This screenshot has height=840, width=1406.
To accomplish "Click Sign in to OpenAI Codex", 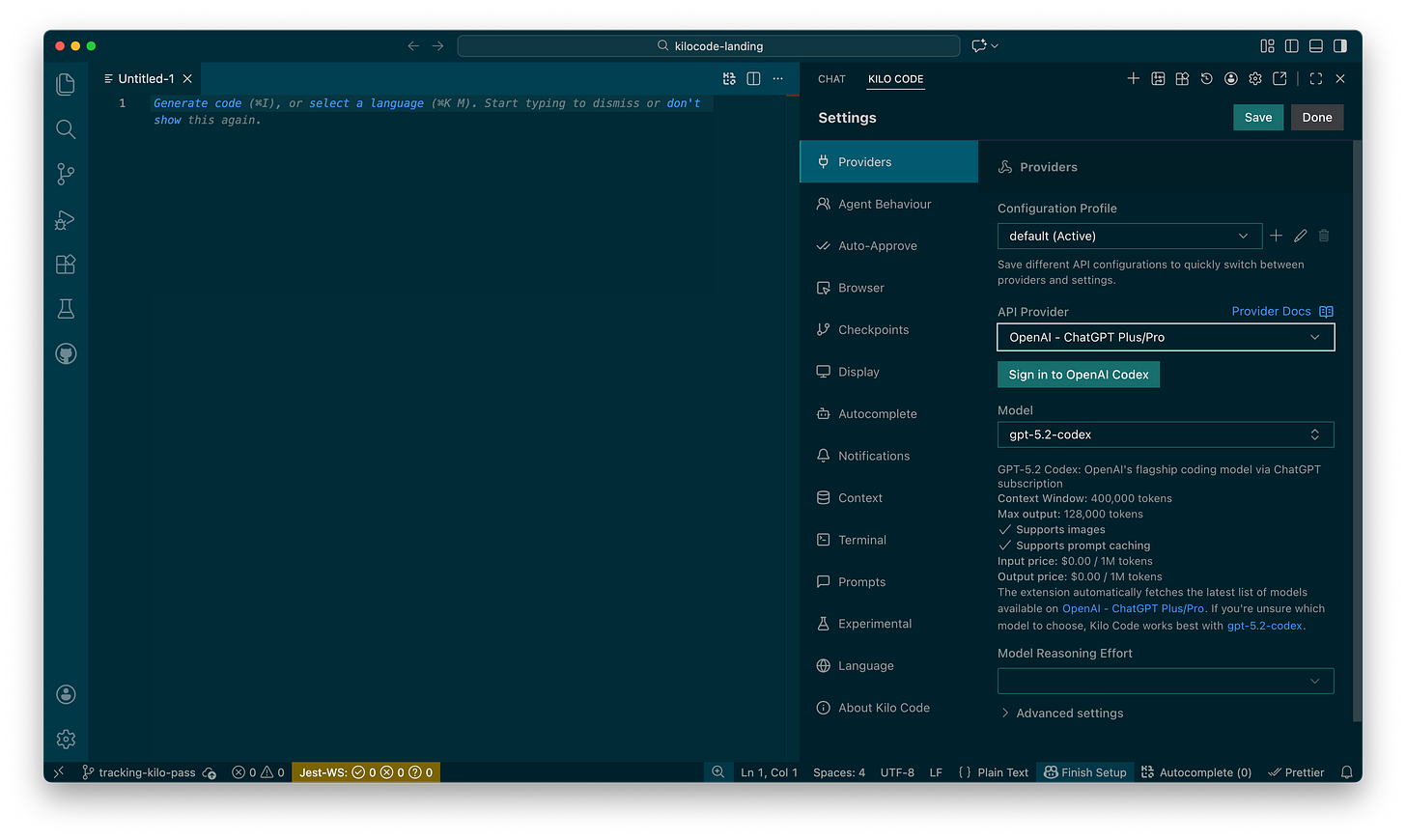I will [x=1079, y=375].
